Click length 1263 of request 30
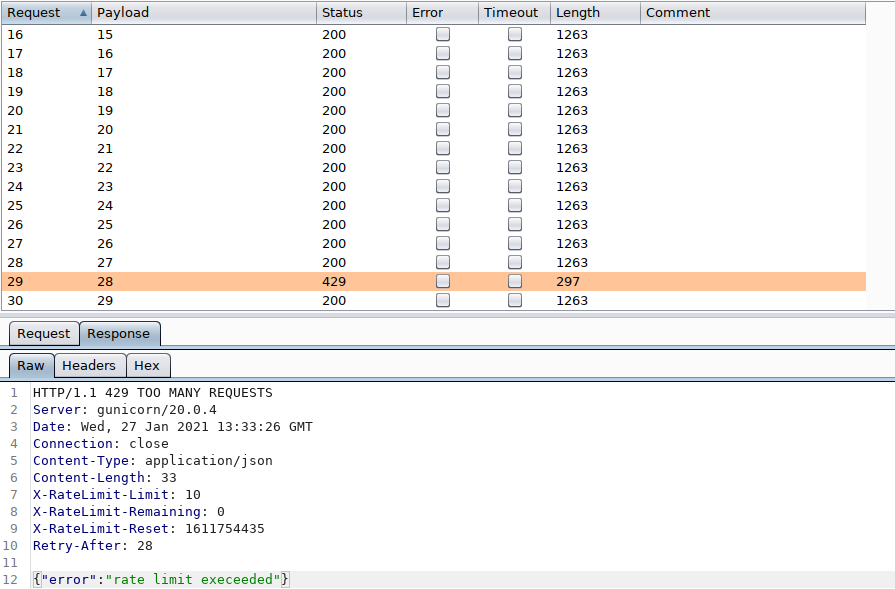This screenshot has height=589, width=895. point(572,300)
